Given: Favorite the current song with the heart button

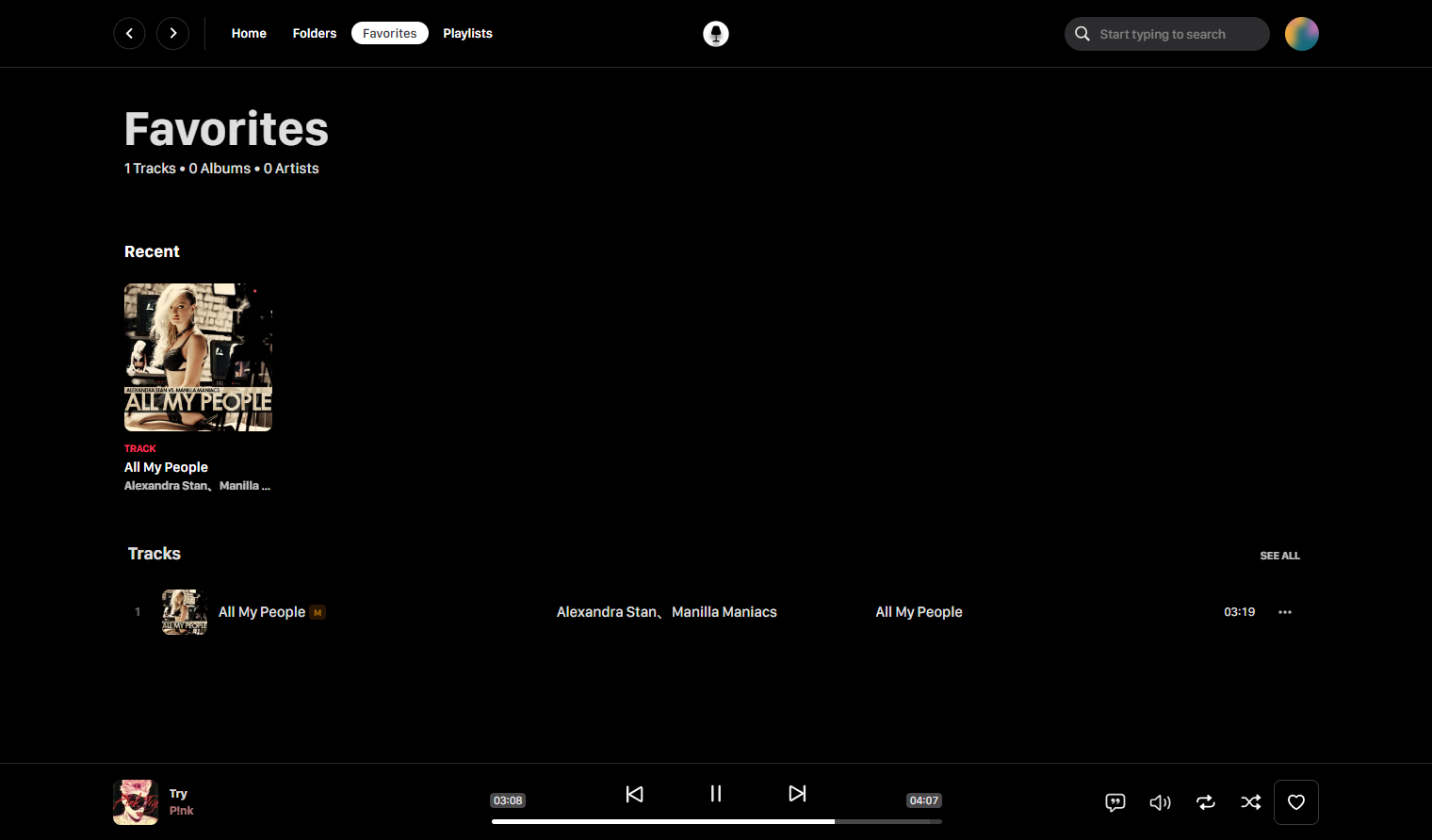Looking at the screenshot, I should [x=1296, y=802].
